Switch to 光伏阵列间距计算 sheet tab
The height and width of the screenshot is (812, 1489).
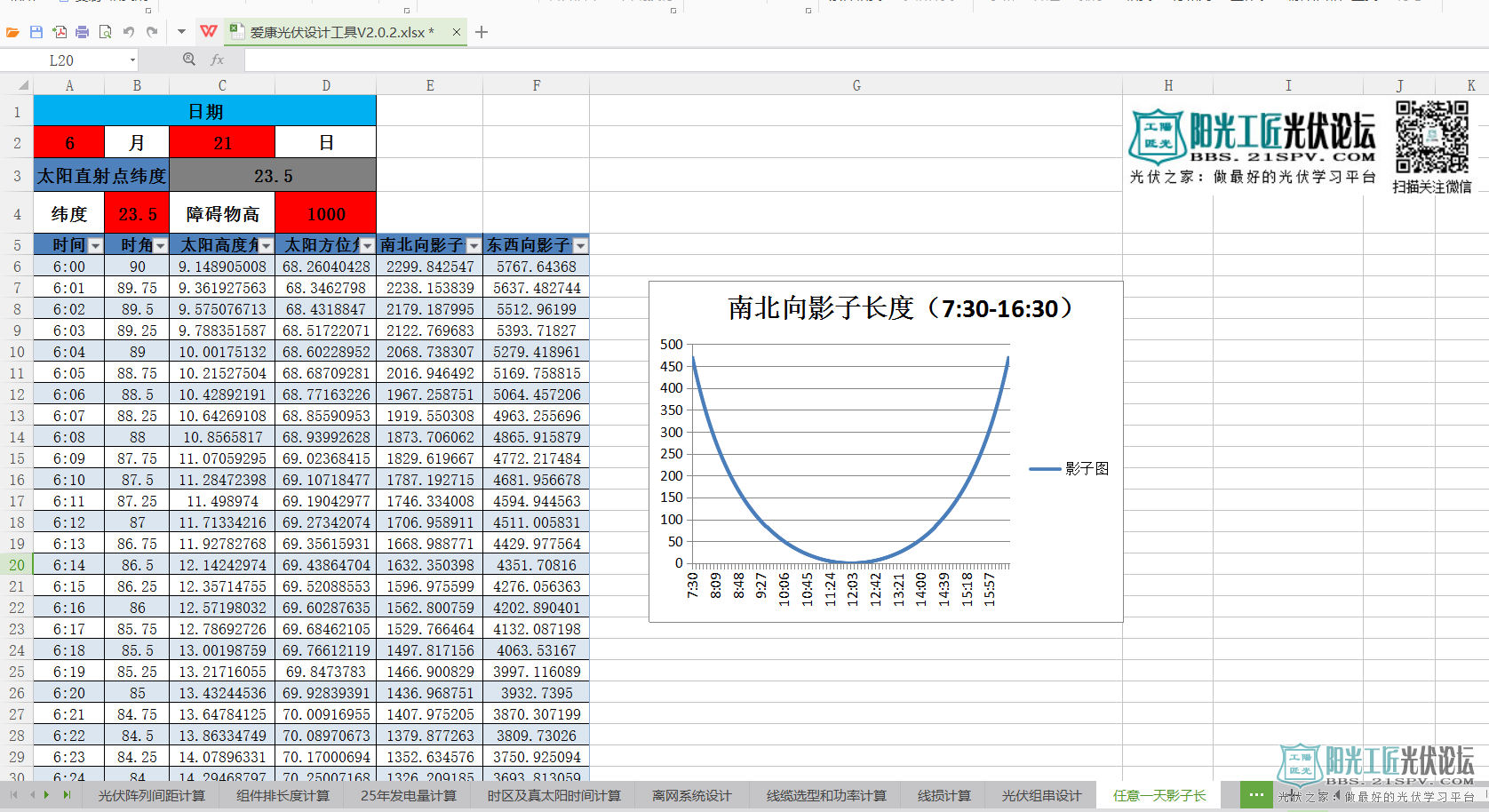[152, 796]
